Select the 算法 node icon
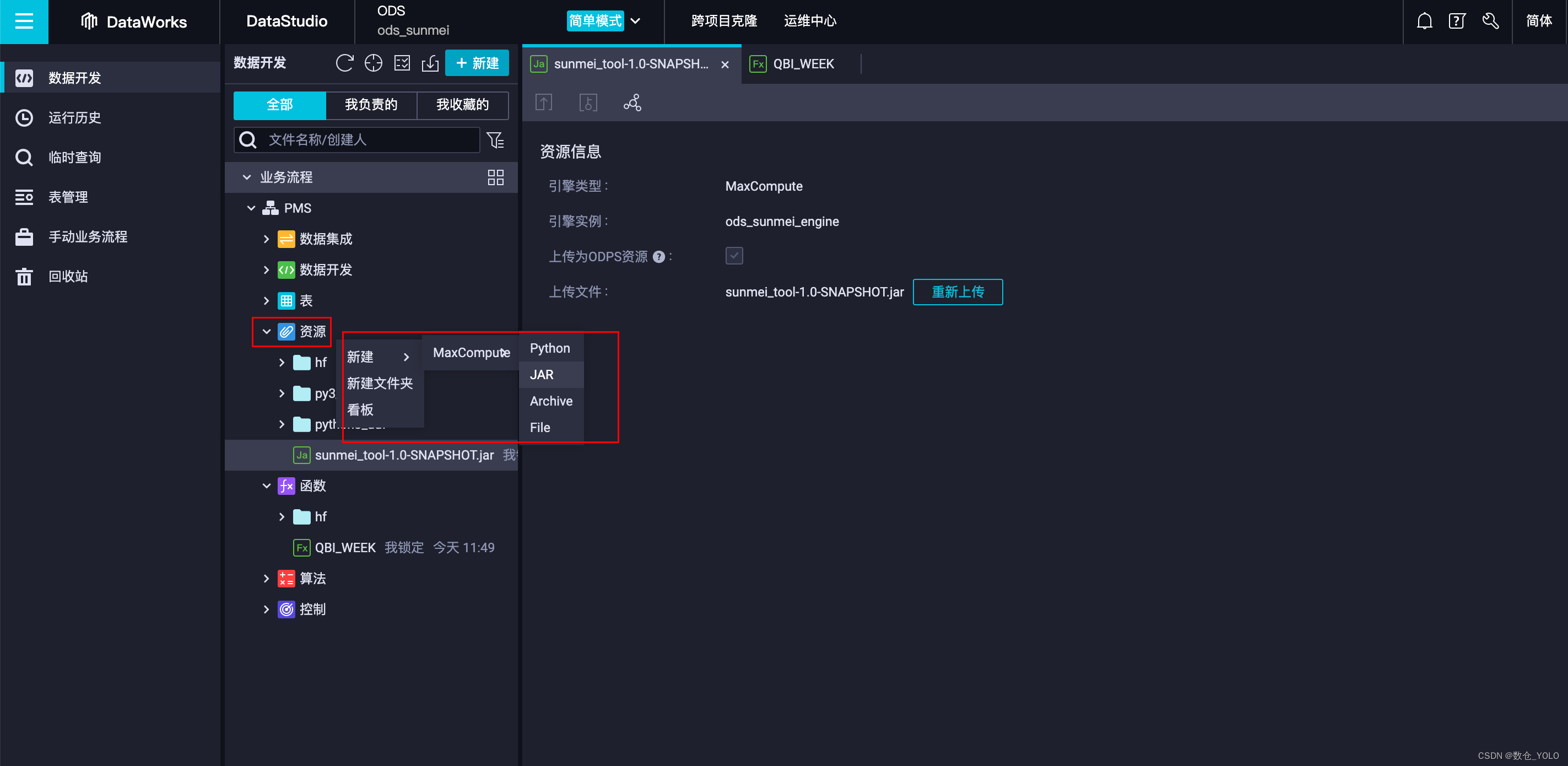Screen dimensions: 1568x766 click(x=286, y=579)
